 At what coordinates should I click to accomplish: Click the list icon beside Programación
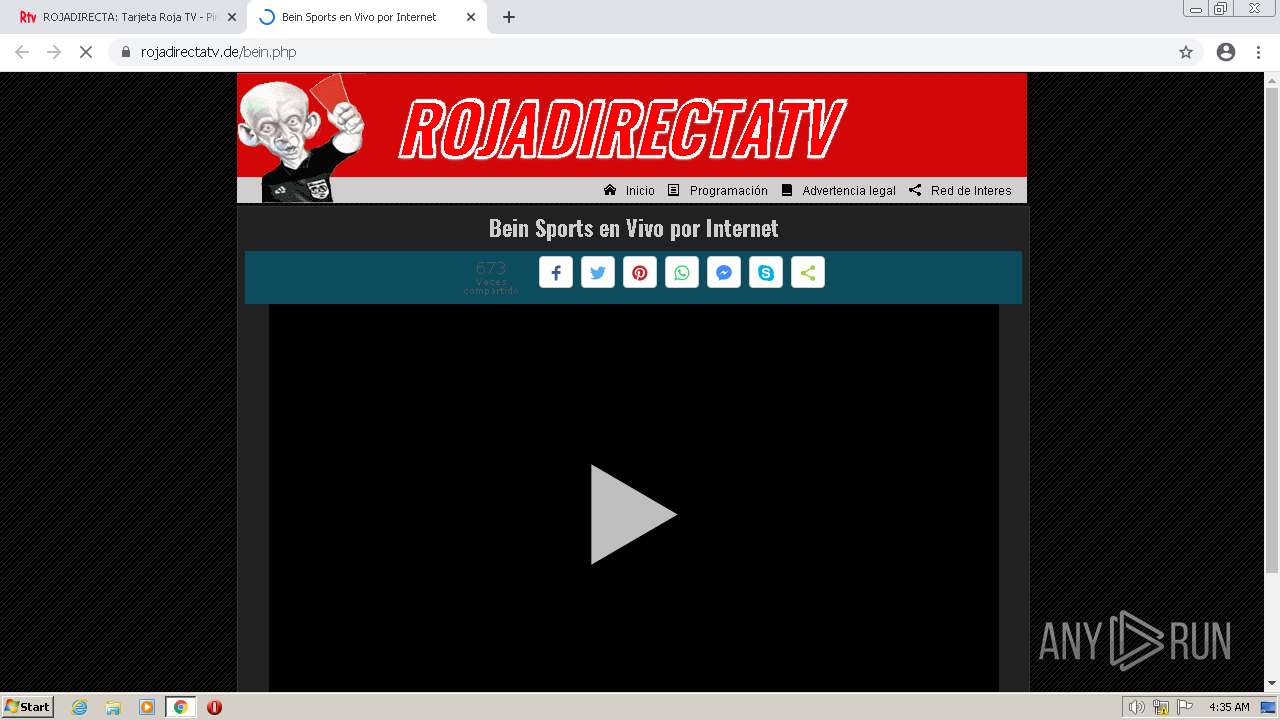pos(674,190)
